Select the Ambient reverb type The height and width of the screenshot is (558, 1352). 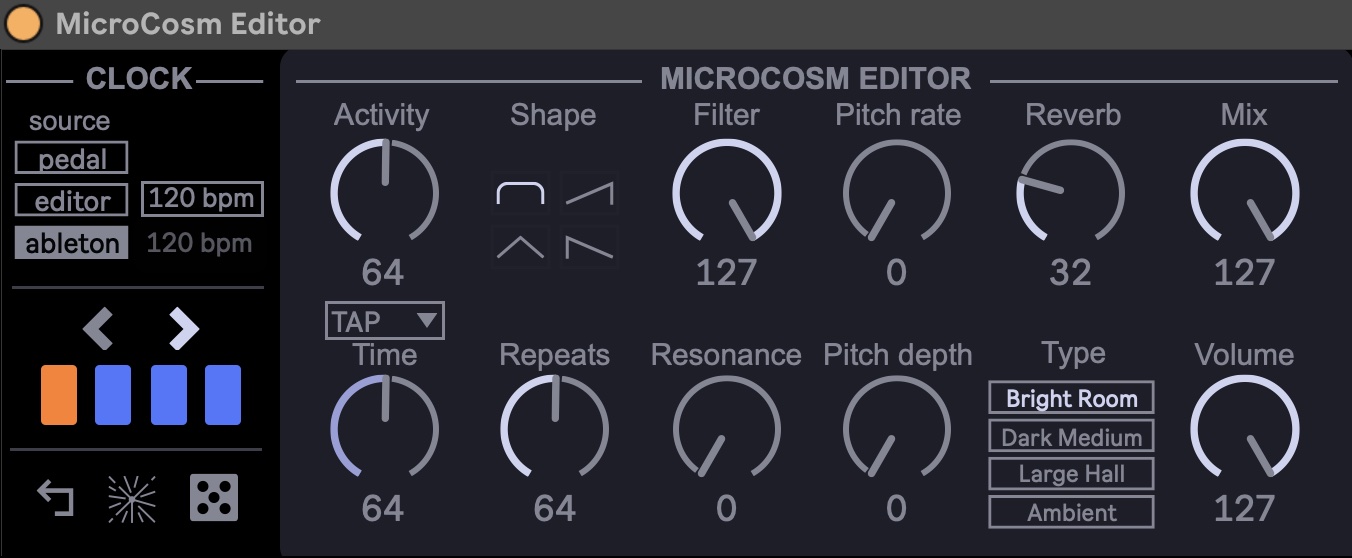[x=1071, y=512]
